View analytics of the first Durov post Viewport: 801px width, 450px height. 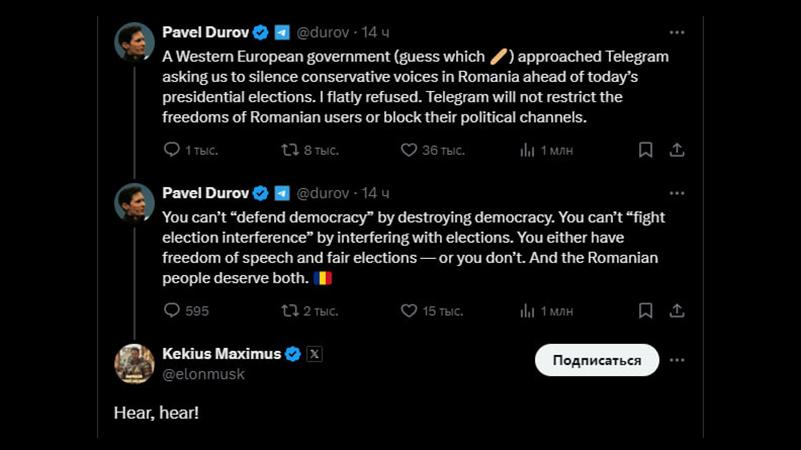pos(527,150)
